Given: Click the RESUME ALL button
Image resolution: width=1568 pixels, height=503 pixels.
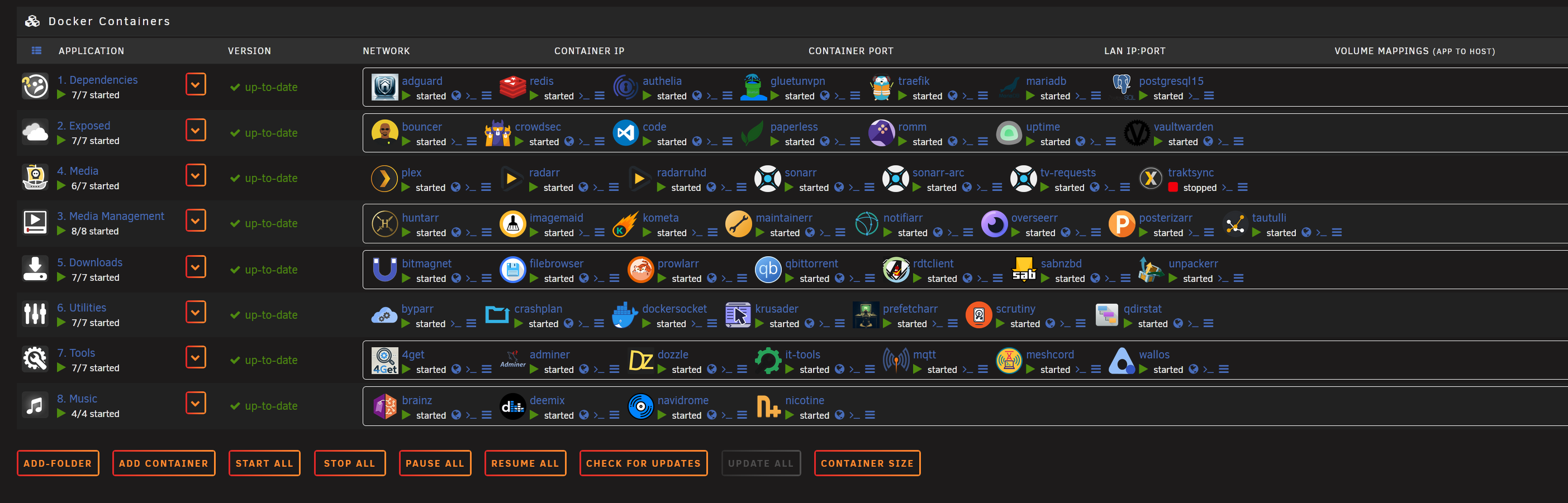Looking at the screenshot, I should (525, 463).
